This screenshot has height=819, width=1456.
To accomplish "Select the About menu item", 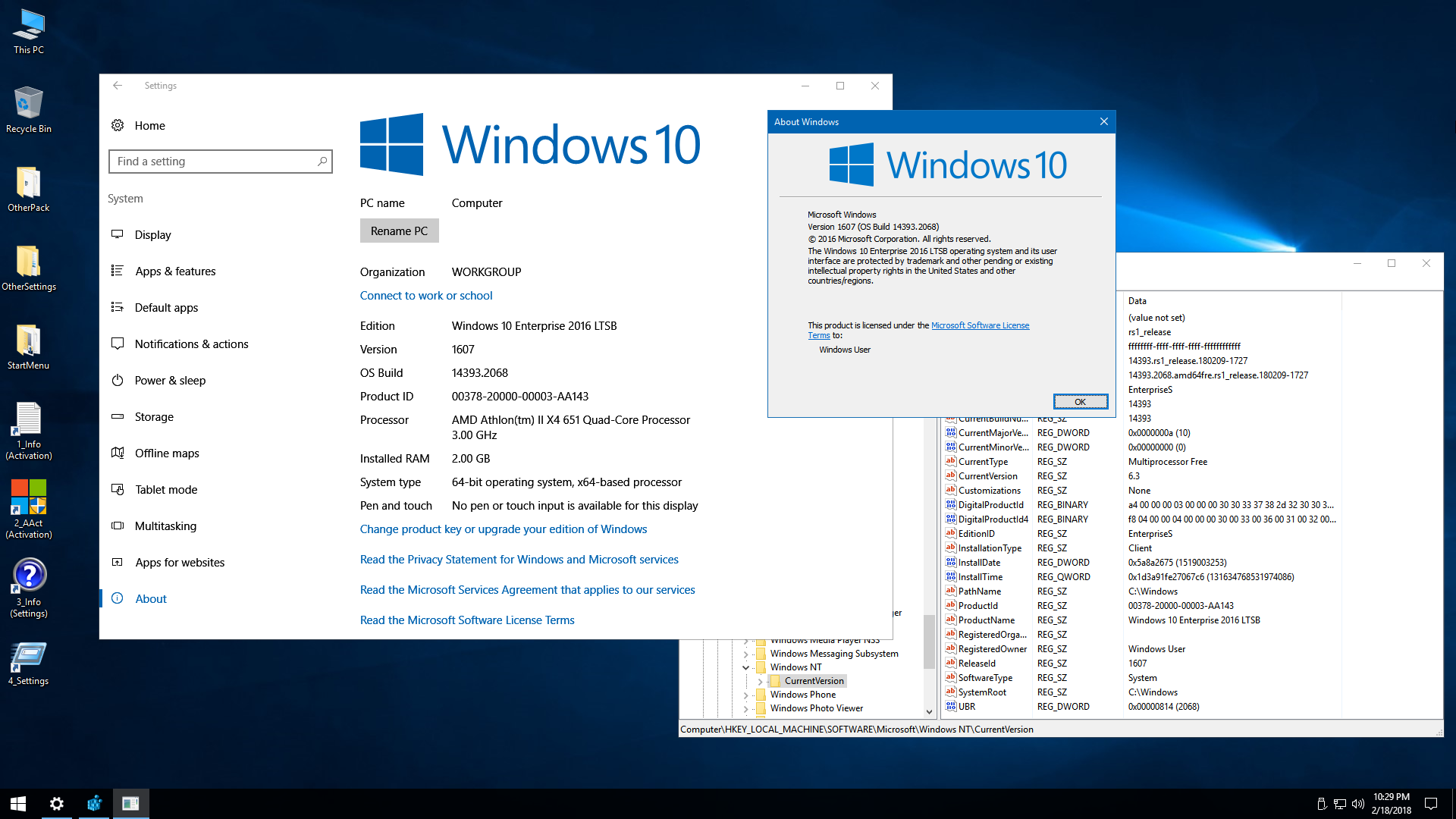I will point(151,599).
